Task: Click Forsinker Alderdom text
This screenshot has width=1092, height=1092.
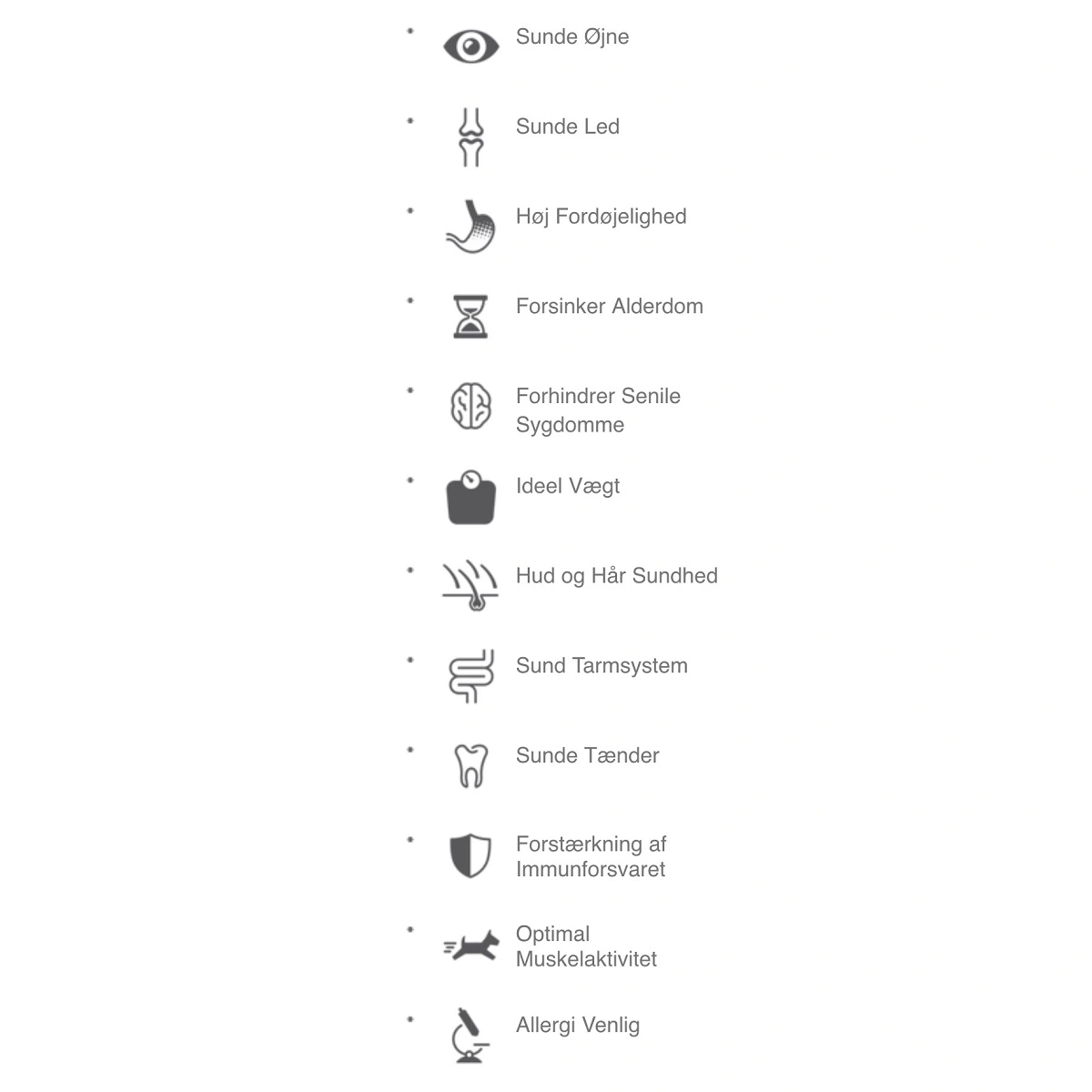Action: click(x=610, y=307)
